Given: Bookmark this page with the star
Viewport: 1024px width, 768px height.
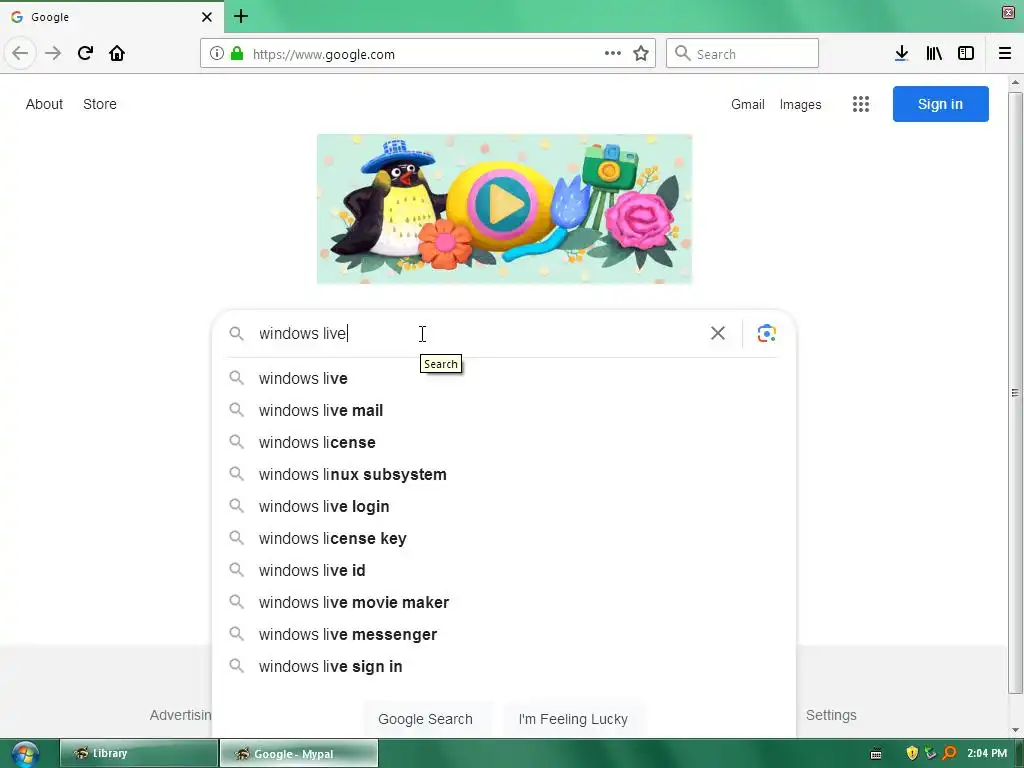Looking at the screenshot, I should coord(641,54).
